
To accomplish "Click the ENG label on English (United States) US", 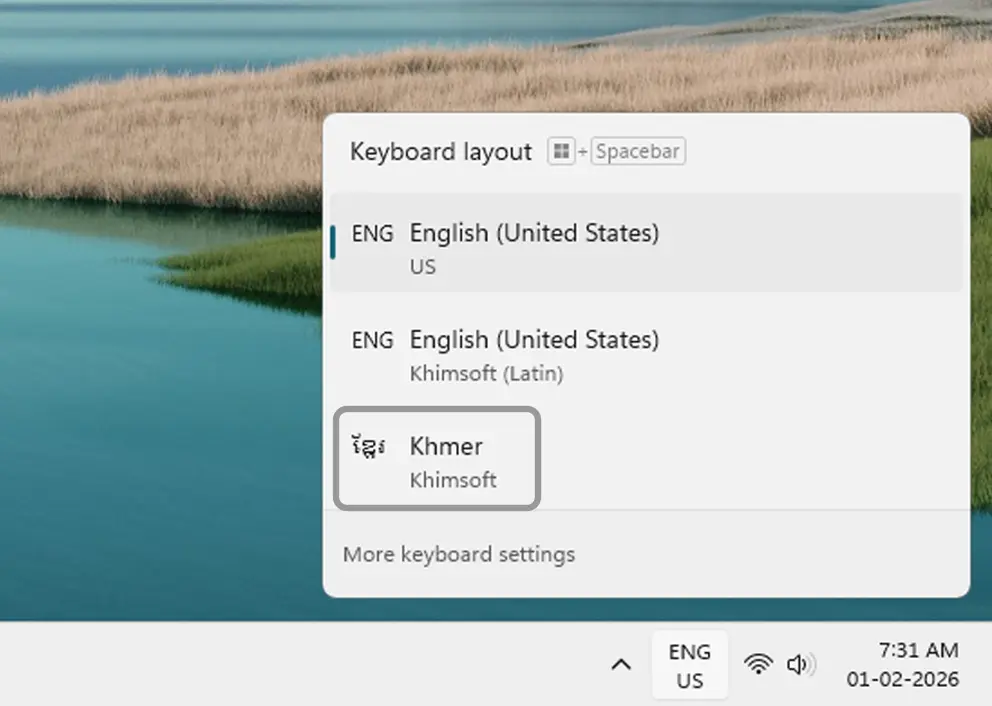I will [371, 233].
